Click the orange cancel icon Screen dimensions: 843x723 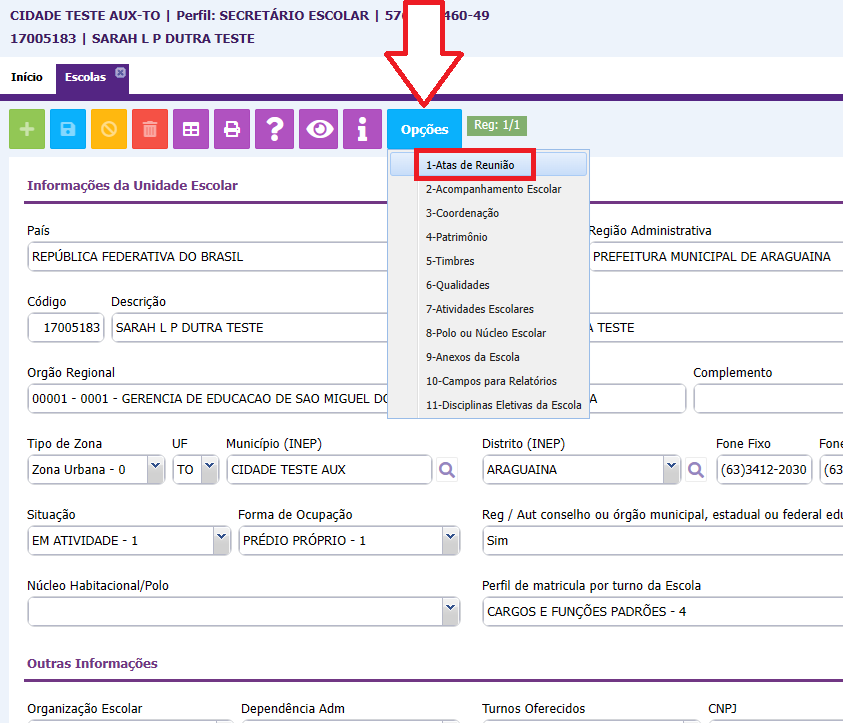tap(109, 129)
